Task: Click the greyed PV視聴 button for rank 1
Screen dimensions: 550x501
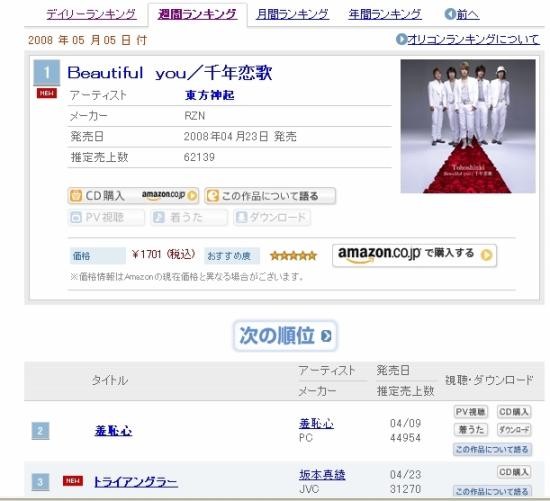Action: coord(106,218)
